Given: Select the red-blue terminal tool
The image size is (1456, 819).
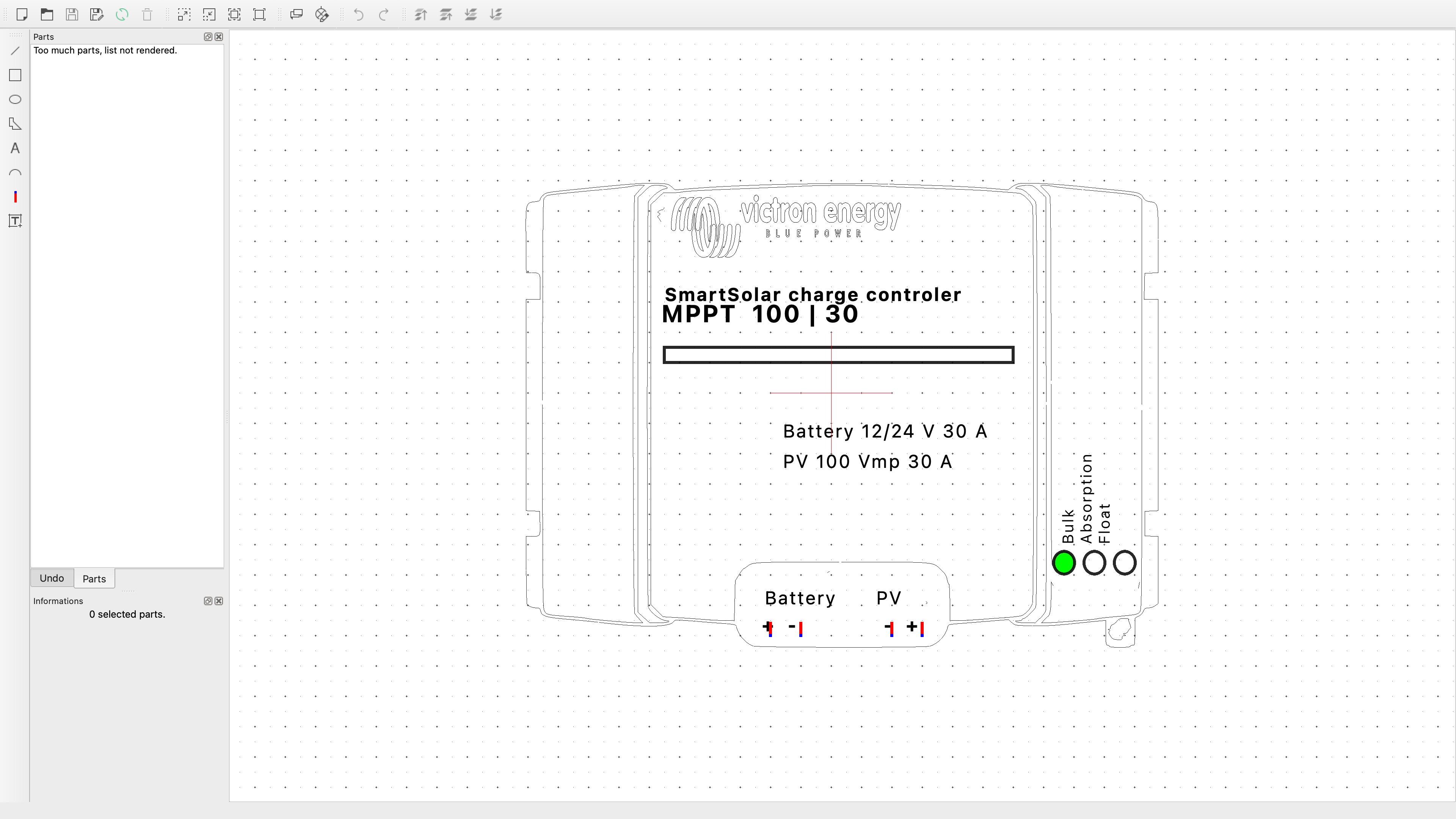Looking at the screenshot, I should pos(15,197).
